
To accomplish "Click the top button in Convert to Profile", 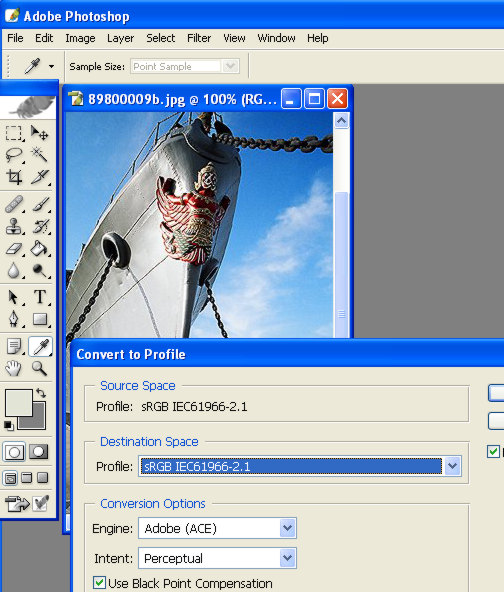I will coord(496,393).
